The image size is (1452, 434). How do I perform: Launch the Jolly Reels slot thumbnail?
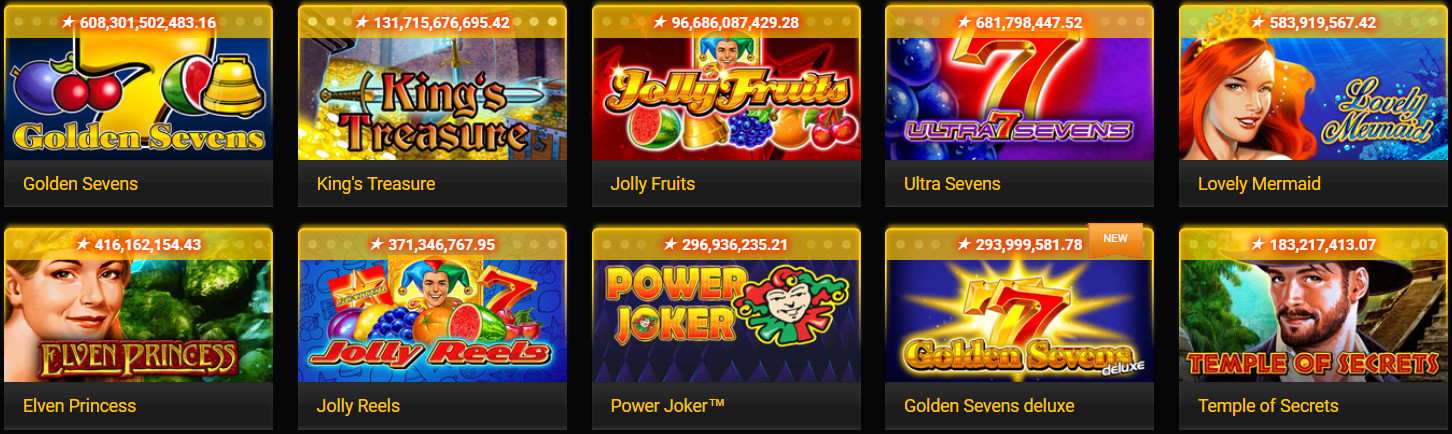point(432,320)
